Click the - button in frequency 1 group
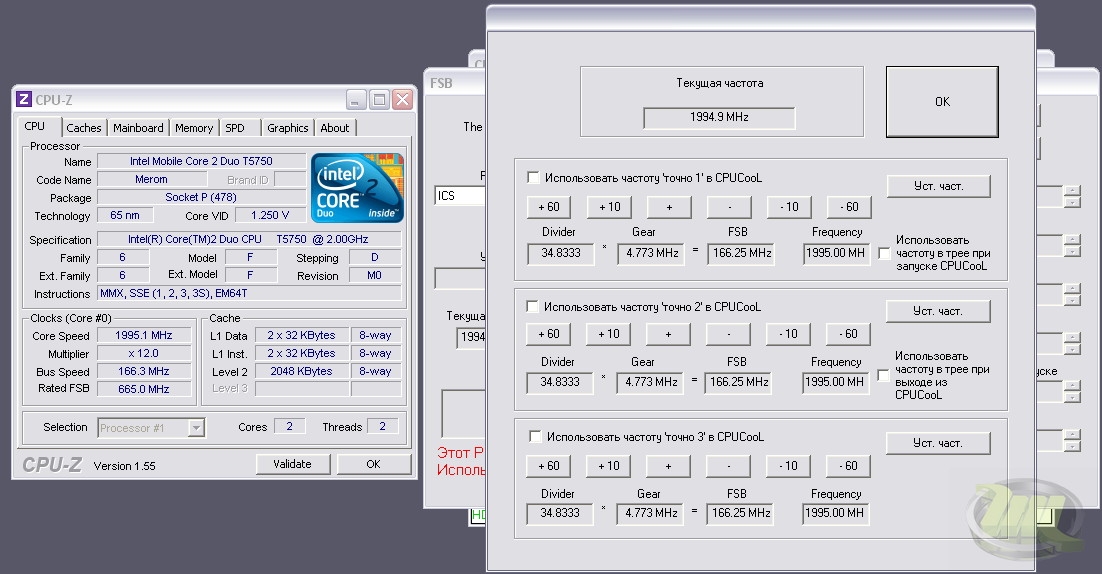Screen dimensions: 1102x574 (x=730, y=207)
